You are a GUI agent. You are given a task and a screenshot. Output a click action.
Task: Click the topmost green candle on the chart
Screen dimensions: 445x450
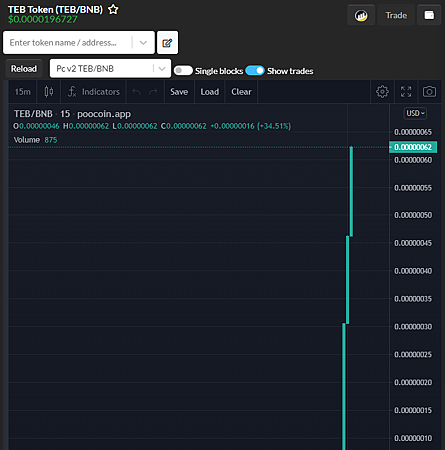tap(351, 191)
